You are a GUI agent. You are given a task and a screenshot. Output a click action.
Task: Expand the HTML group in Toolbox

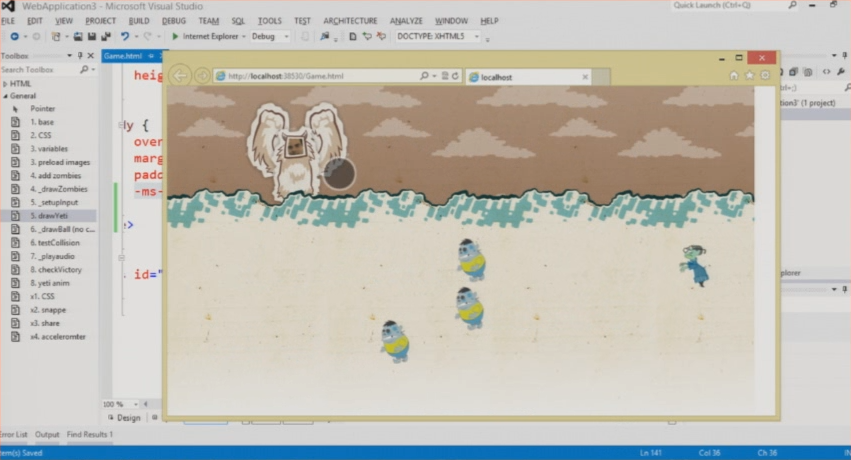pyautogui.click(x=5, y=84)
